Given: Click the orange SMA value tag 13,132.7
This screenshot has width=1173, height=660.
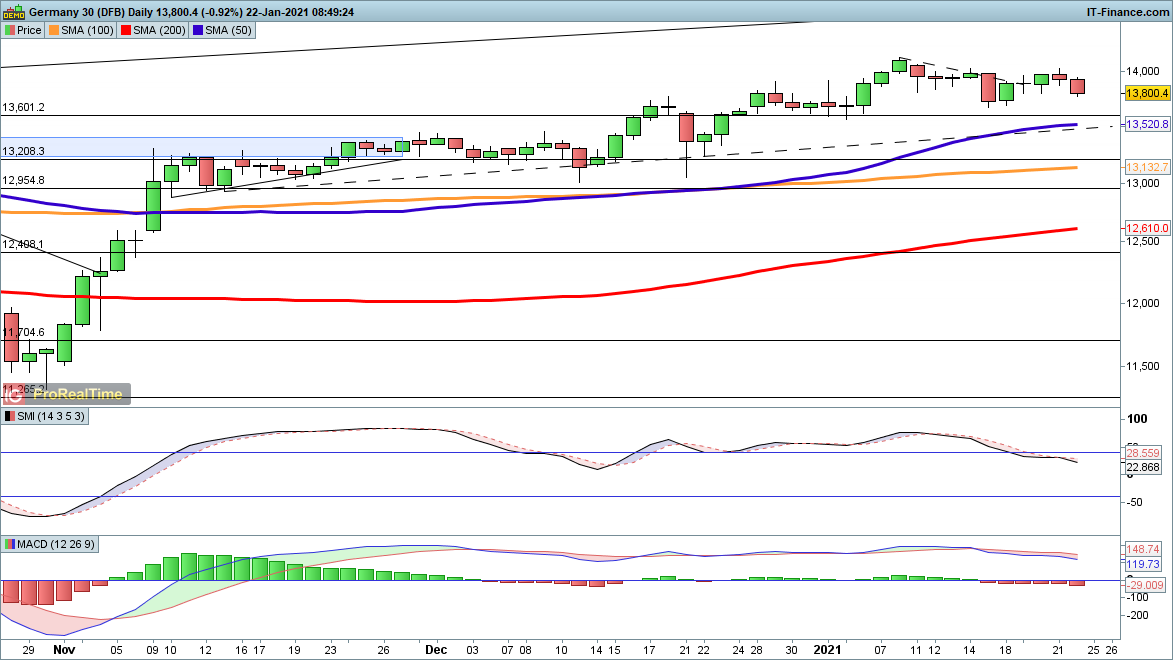Looking at the screenshot, I should (1147, 167).
